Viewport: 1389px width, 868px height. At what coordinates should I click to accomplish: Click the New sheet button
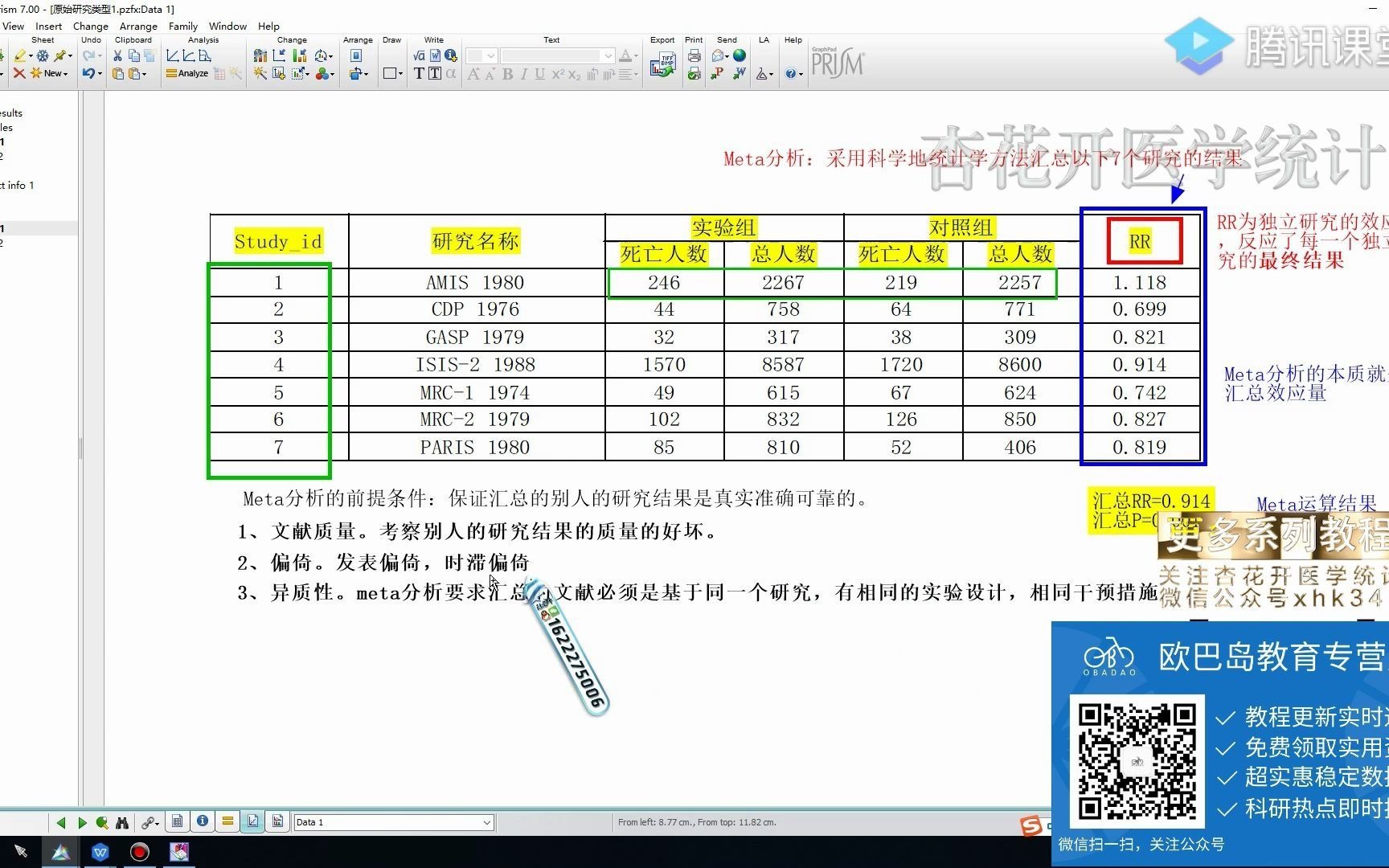pyautogui.click(x=48, y=73)
